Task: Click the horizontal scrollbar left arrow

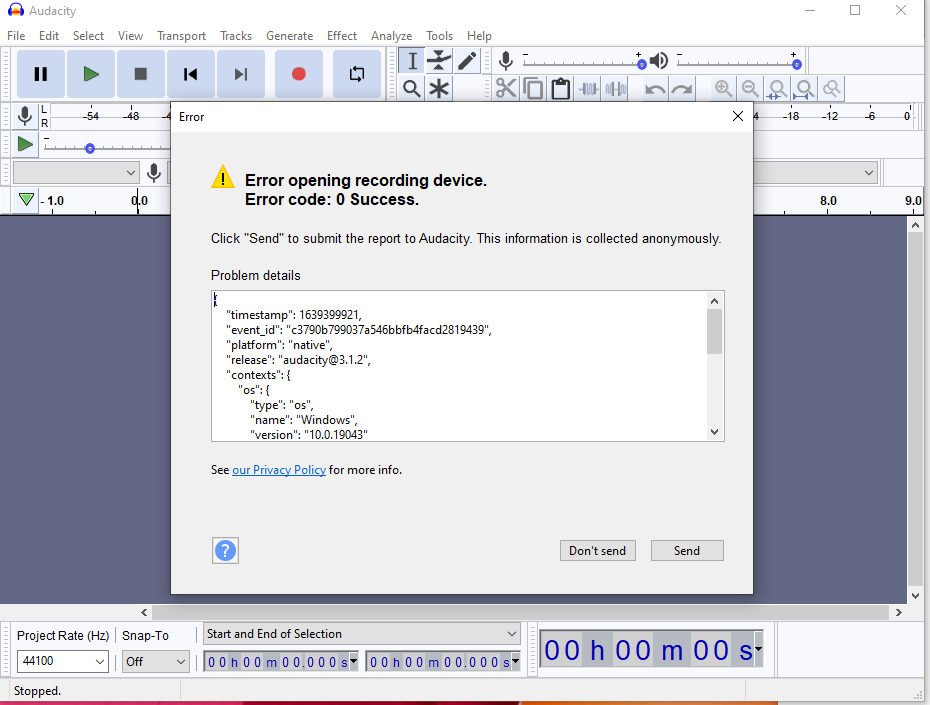Action: pyautogui.click(x=144, y=613)
